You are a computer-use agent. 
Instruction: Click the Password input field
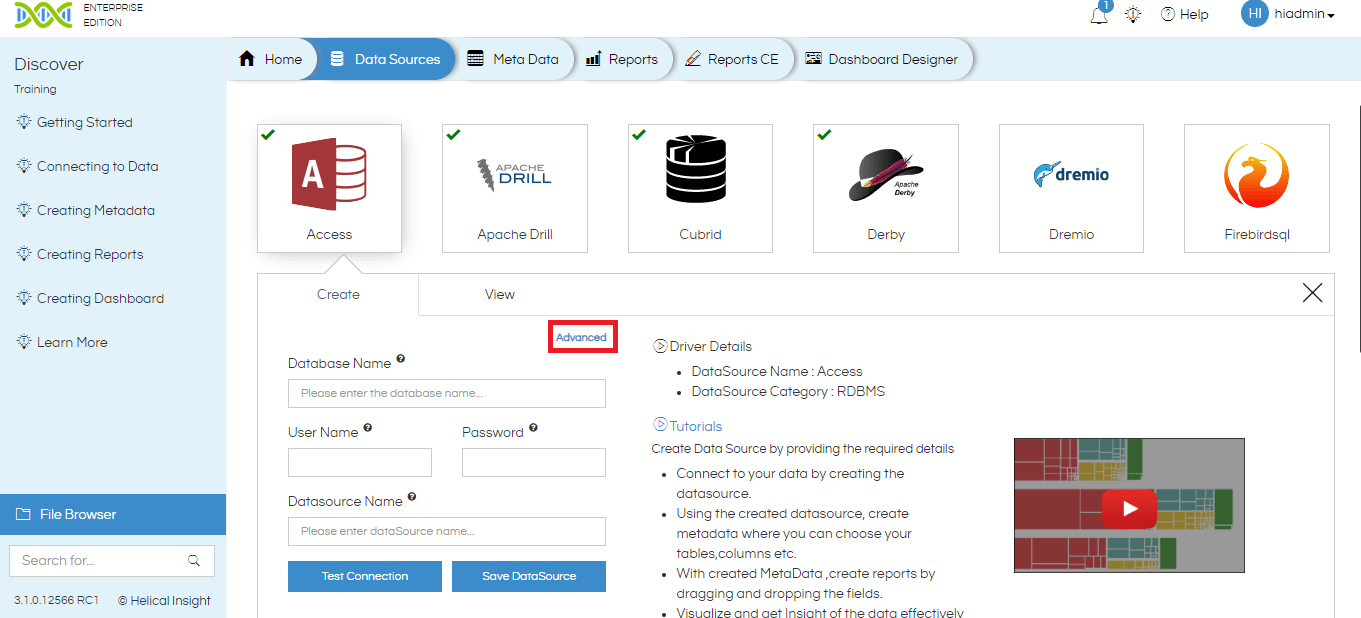point(534,462)
